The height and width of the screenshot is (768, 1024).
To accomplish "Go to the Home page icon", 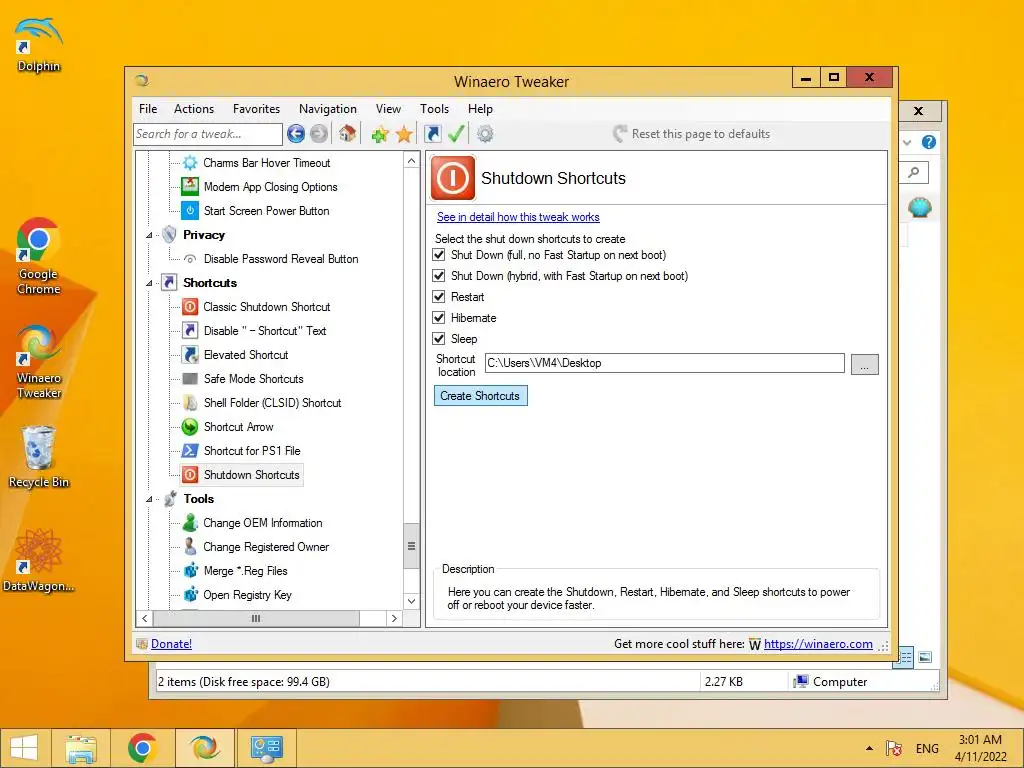I will tap(347, 134).
